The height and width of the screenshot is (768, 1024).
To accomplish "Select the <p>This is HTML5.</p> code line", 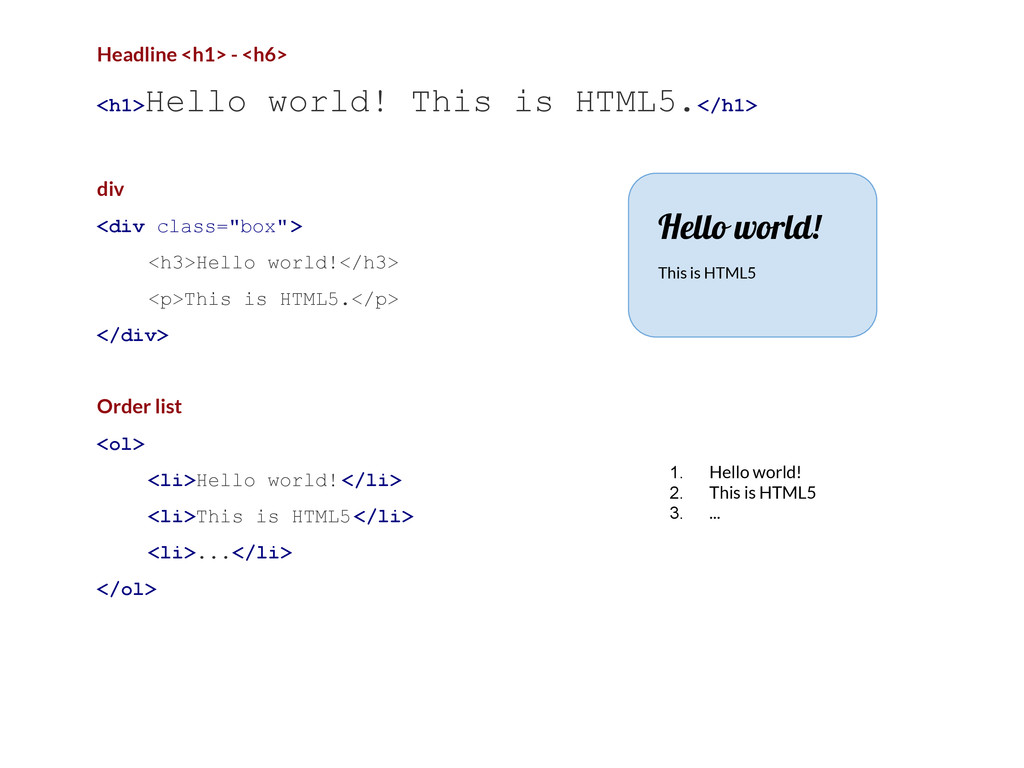I will (x=273, y=299).
